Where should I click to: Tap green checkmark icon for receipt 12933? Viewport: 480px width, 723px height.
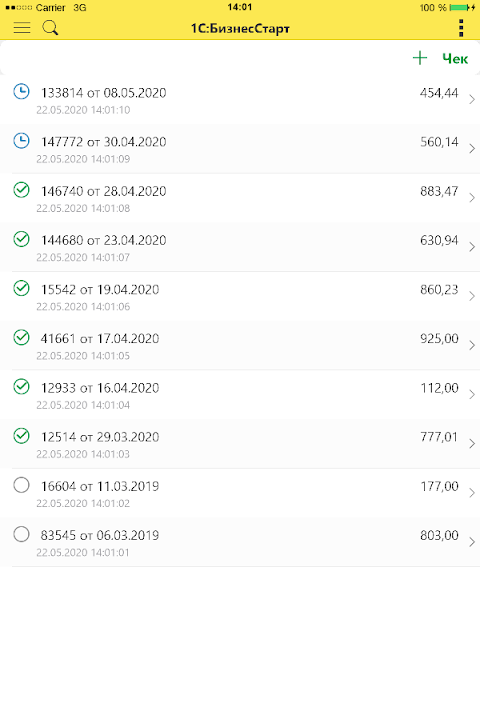tap(21, 386)
